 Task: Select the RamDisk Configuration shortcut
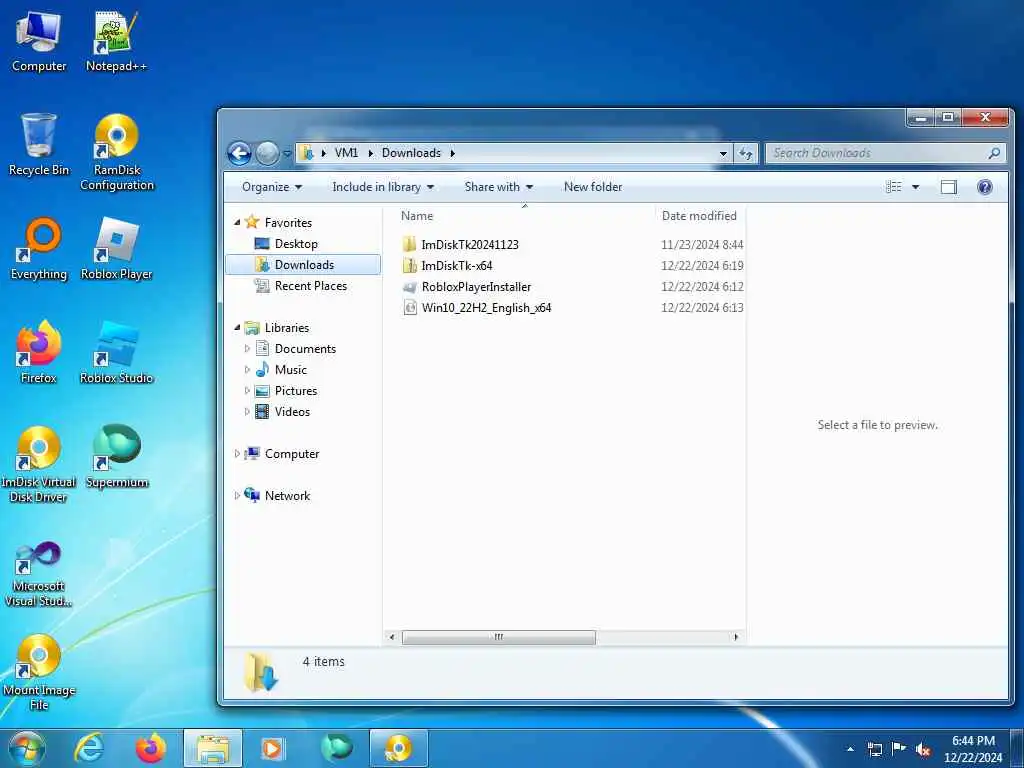(x=117, y=153)
